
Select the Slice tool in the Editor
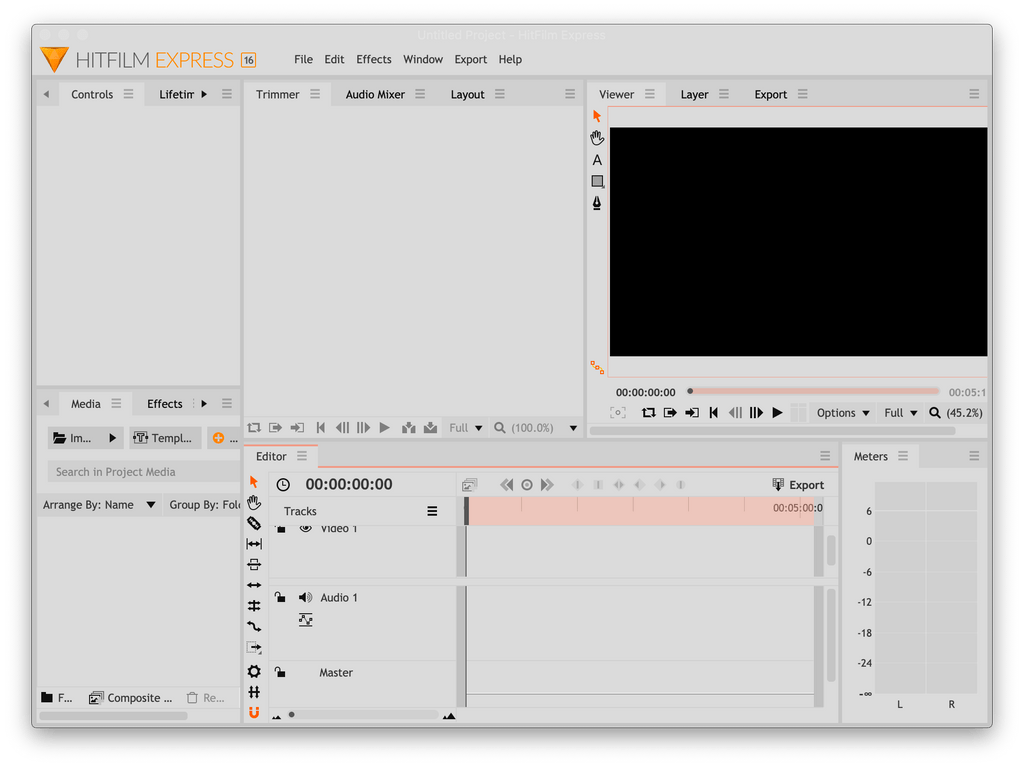click(x=254, y=523)
